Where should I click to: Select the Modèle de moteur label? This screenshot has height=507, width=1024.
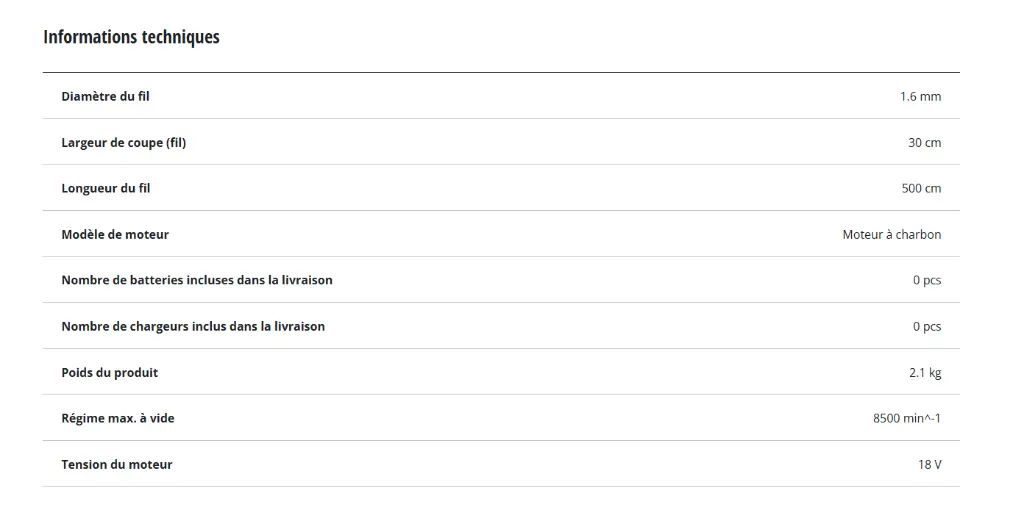(115, 235)
